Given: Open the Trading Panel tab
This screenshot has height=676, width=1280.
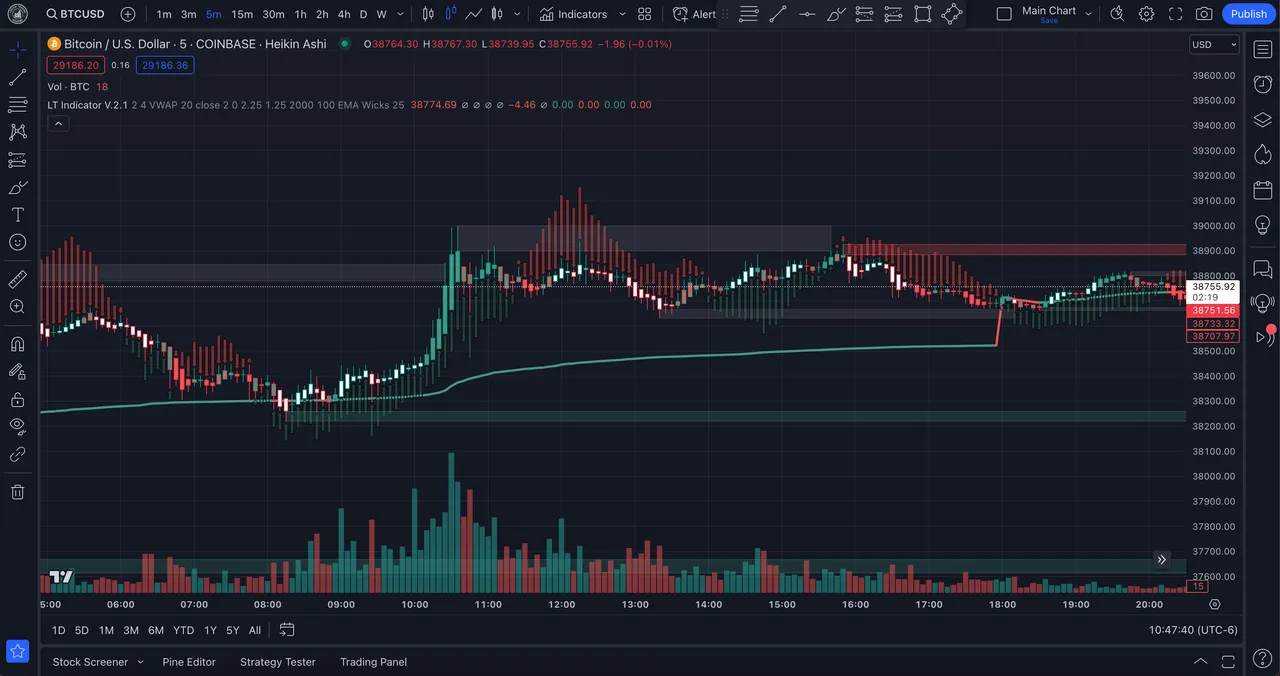Looking at the screenshot, I should (x=373, y=661).
